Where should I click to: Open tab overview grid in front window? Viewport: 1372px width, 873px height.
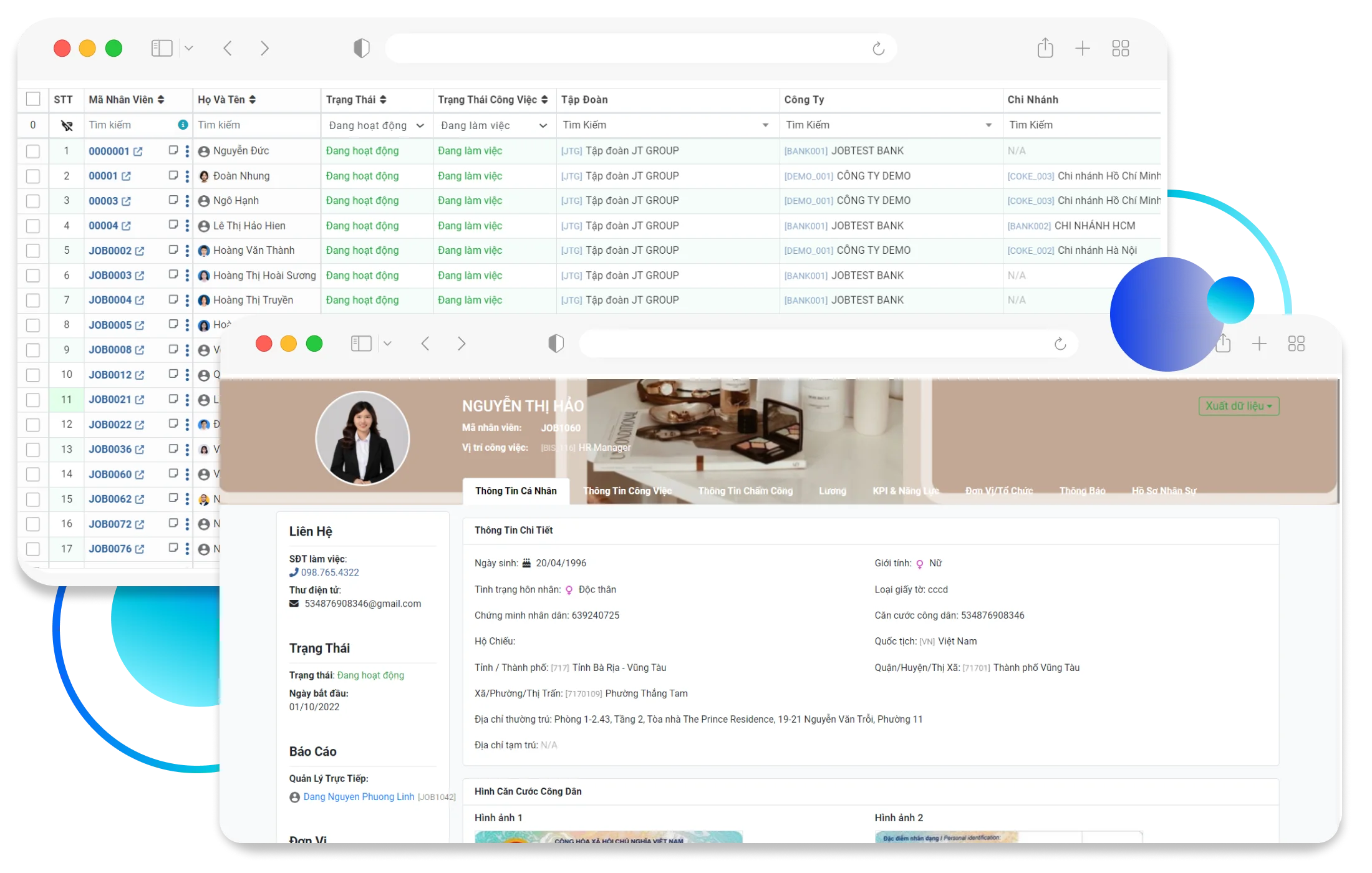click(1297, 344)
